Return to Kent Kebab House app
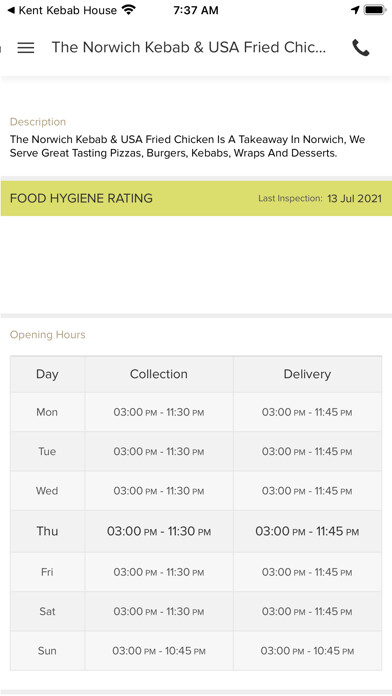Image resolution: width=392 pixels, height=696 pixels. coord(62,10)
